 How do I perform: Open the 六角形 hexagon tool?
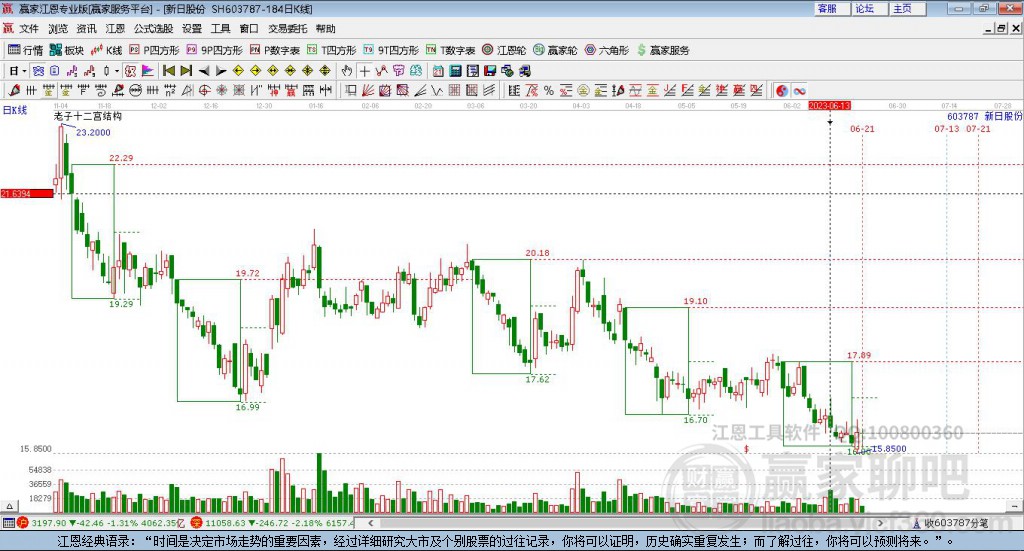(x=606, y=50)
